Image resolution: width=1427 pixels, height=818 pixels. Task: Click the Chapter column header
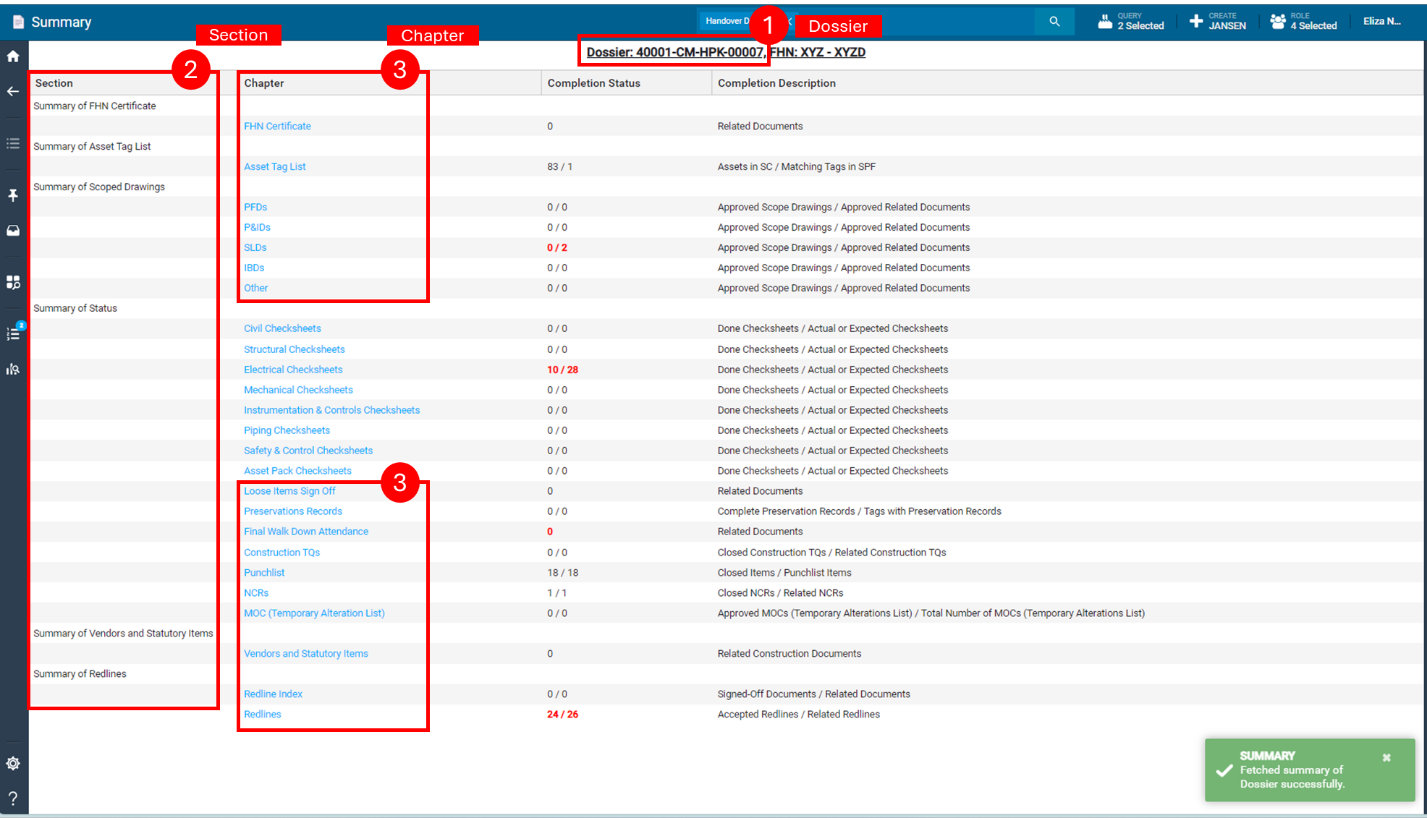coord(264,83)
